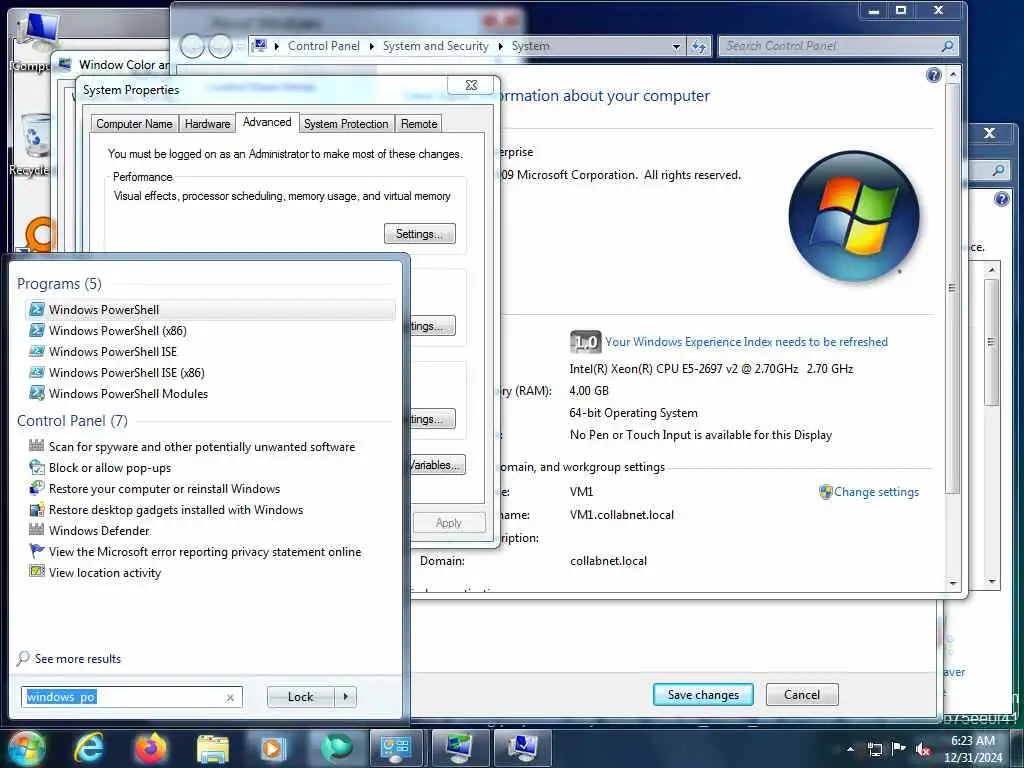This screenshot has width=1024, height=768.
Task: Switch to the Control Panel taskbar button
Action: coord(398,748)
